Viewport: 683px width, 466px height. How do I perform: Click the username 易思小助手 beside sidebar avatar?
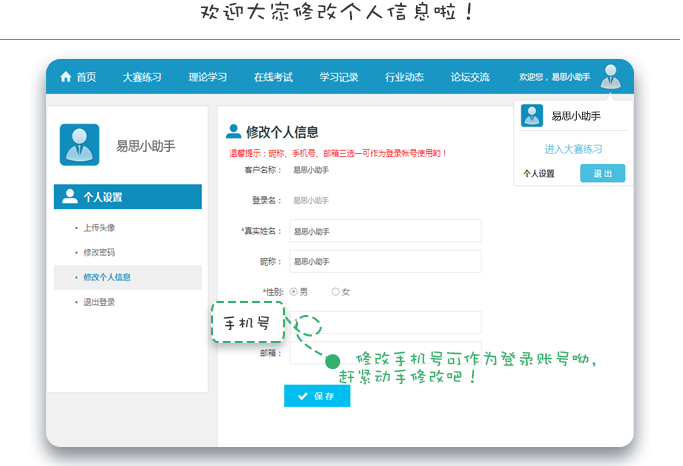tap(145, 146)
